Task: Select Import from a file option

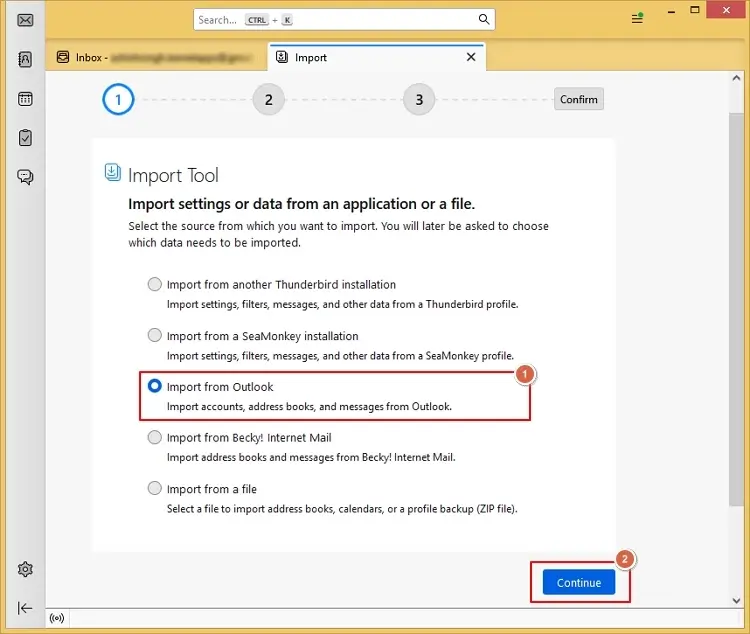Action: click(154, 489)
